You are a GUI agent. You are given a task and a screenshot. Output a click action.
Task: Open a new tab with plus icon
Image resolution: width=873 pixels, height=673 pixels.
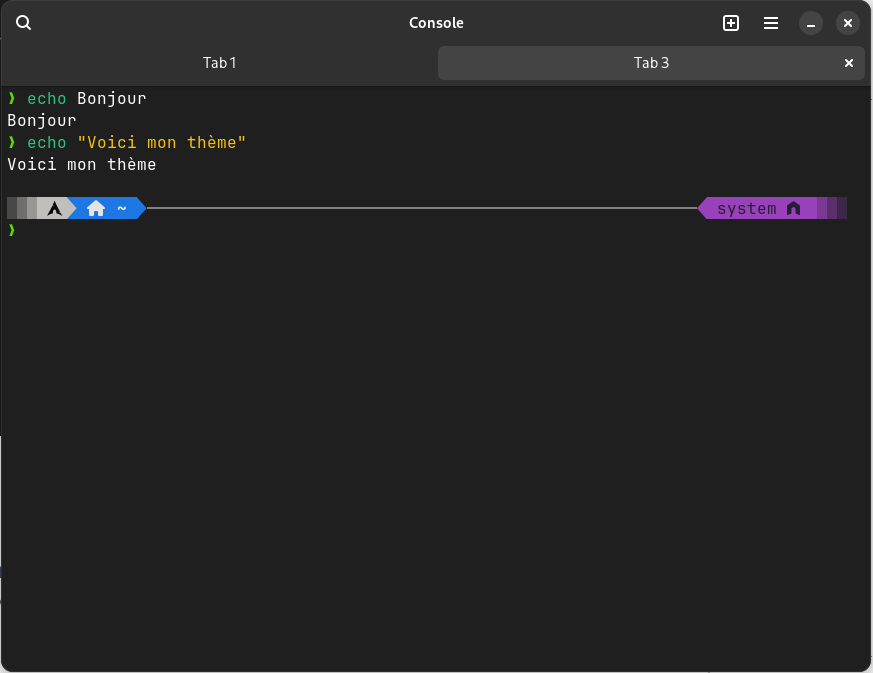pos(730,23)
